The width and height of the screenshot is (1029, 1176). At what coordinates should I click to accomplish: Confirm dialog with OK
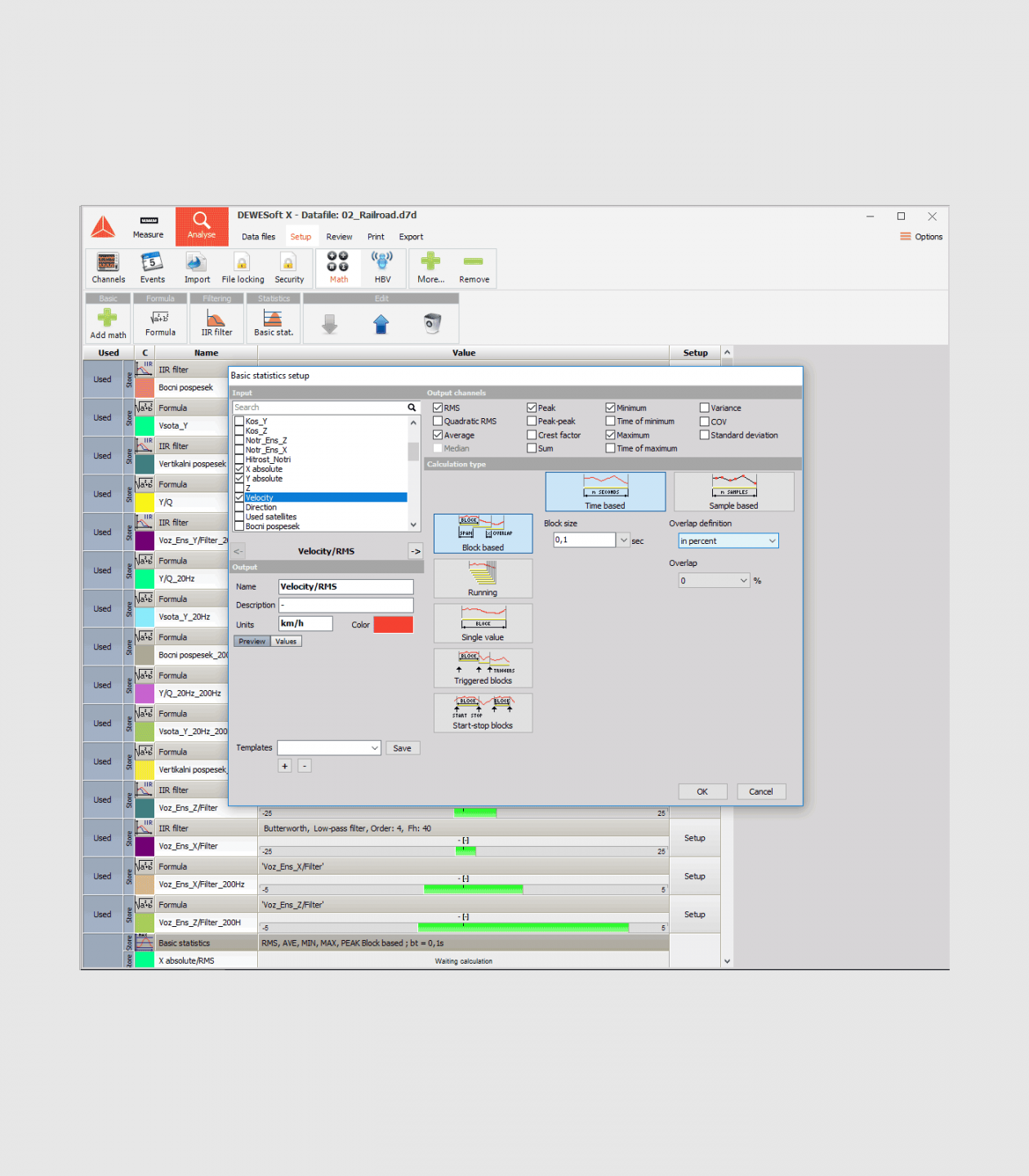point(702,791)
